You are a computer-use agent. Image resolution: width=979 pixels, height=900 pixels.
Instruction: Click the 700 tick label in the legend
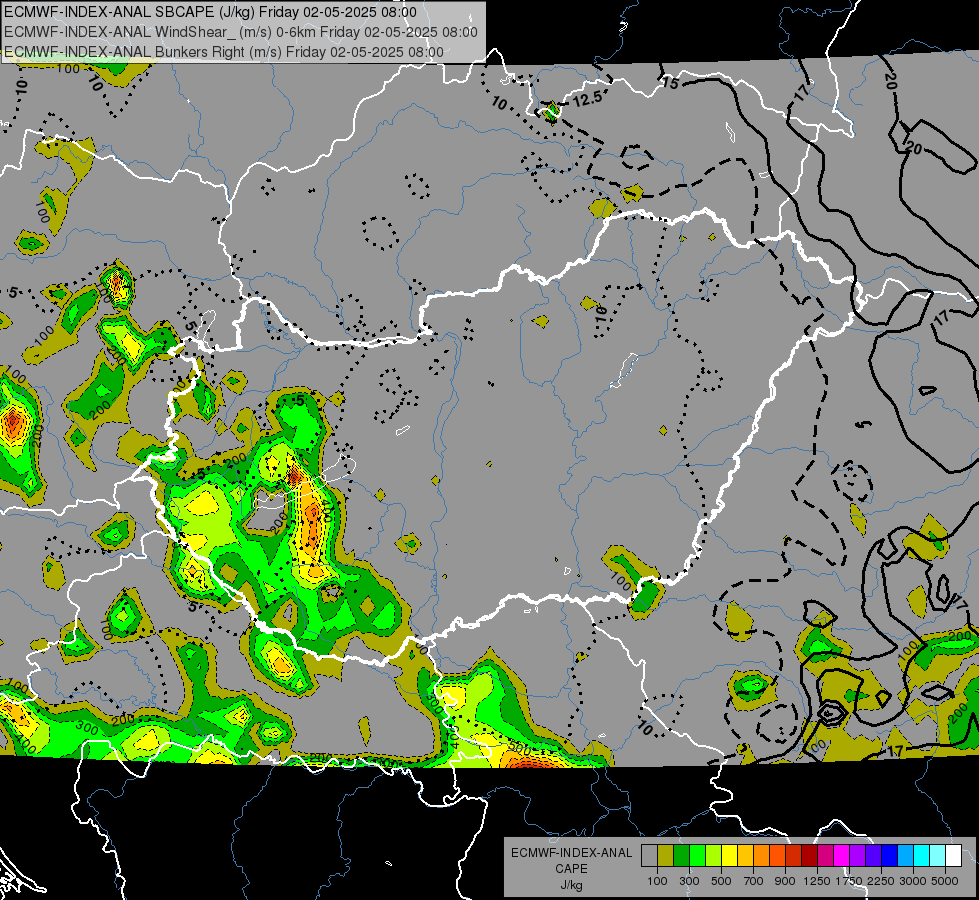pos(754,881)
